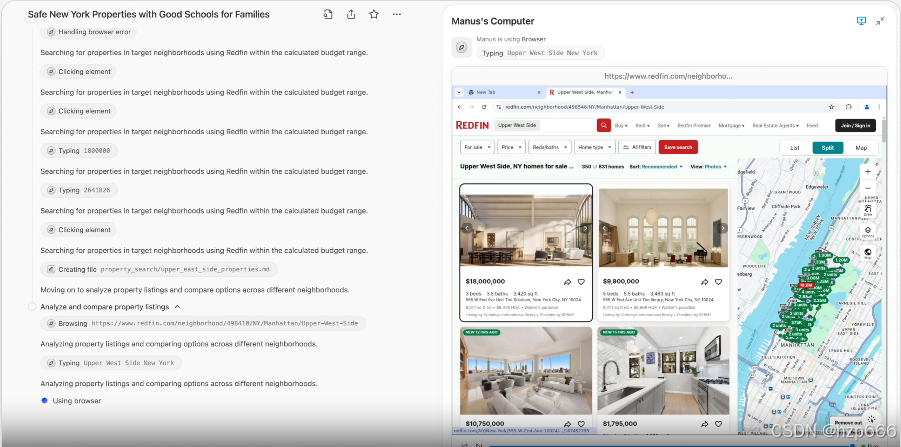The width and height of the screenshot is (901, 447).
Task: Collapse Manus's Computer panel
Action: pyautogui.click(x=881, y=21)
